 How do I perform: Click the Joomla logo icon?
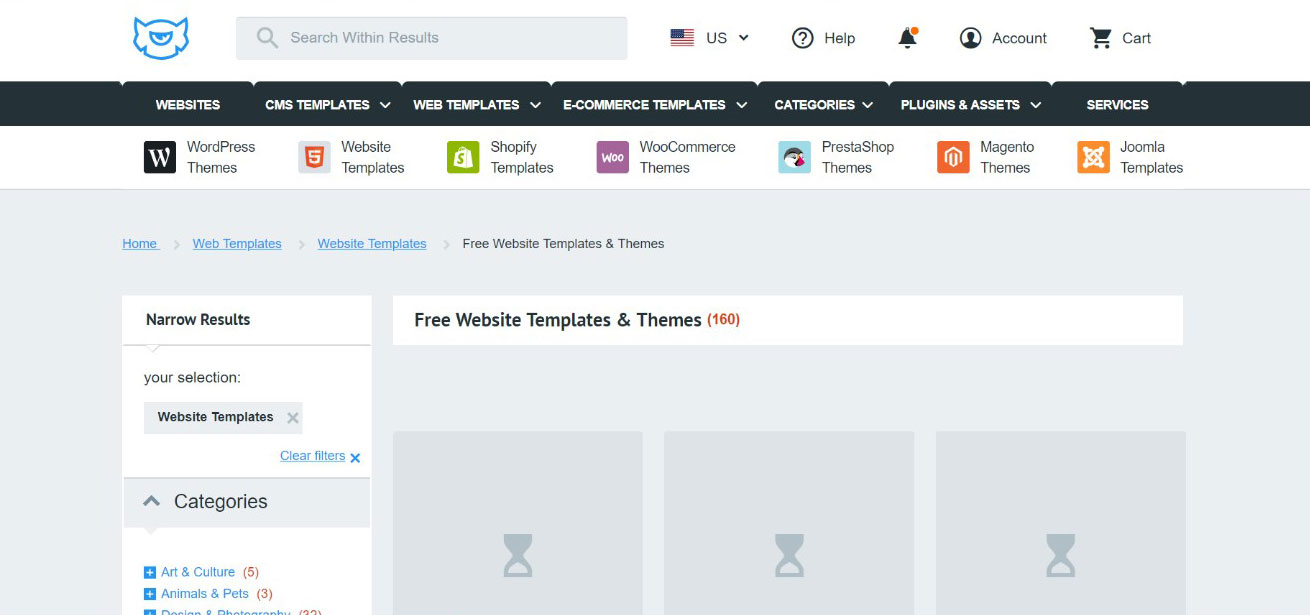pos(1093,157)
